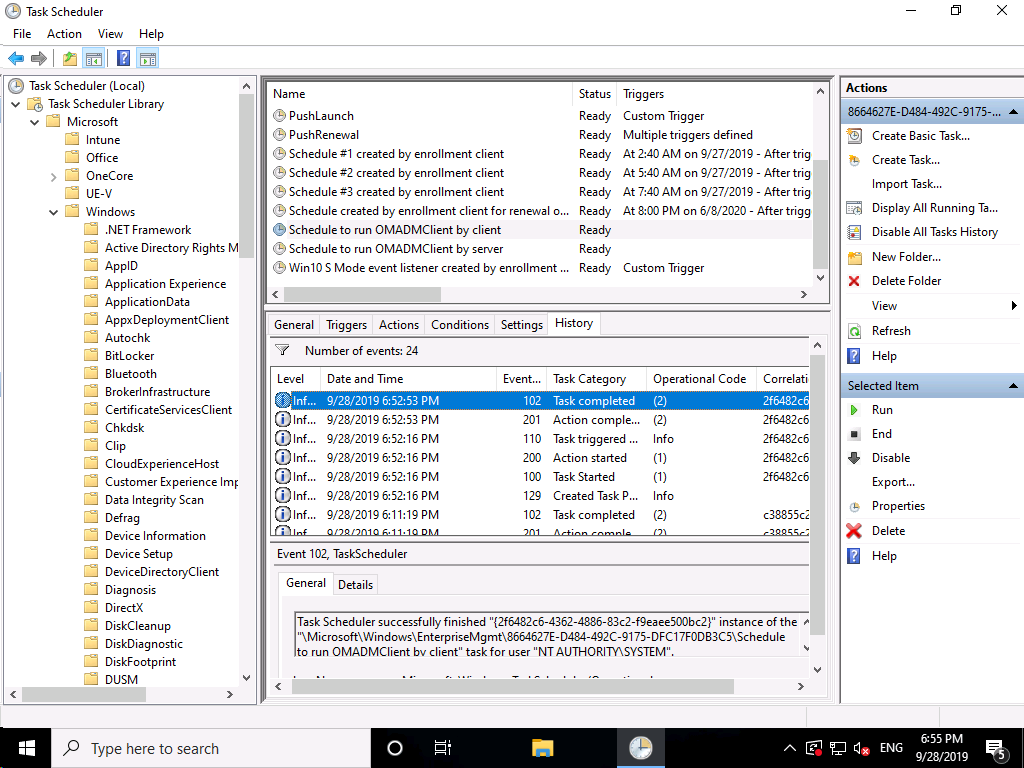Viewport: 1024px width, 768px height.
Task: Click the event filter funnel icon
Action: click(283, 350)
